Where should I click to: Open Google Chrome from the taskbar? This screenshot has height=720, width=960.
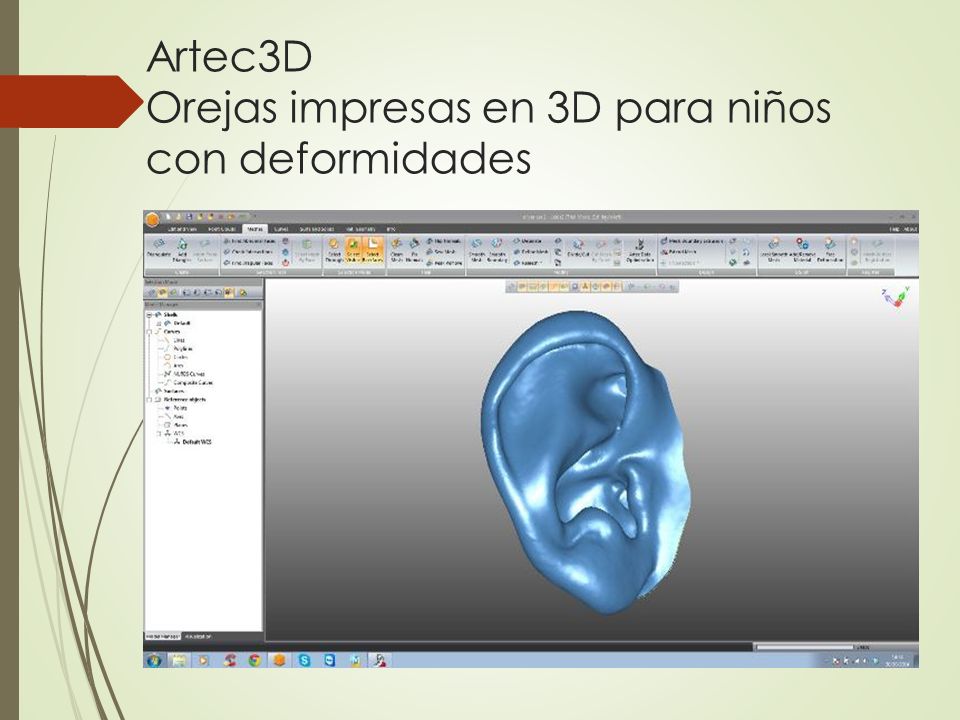coord(254,660)
